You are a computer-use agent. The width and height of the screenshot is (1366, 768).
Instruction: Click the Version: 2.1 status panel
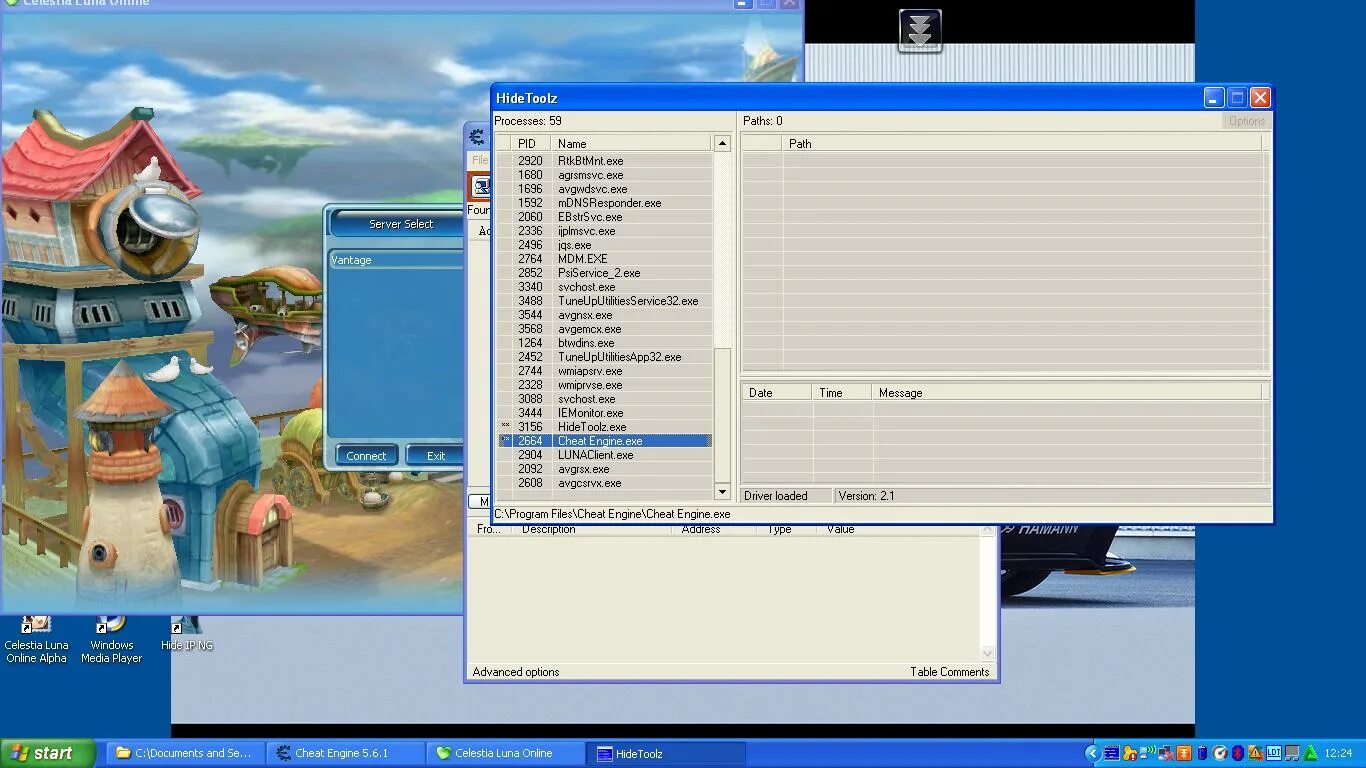[1052, 496]
